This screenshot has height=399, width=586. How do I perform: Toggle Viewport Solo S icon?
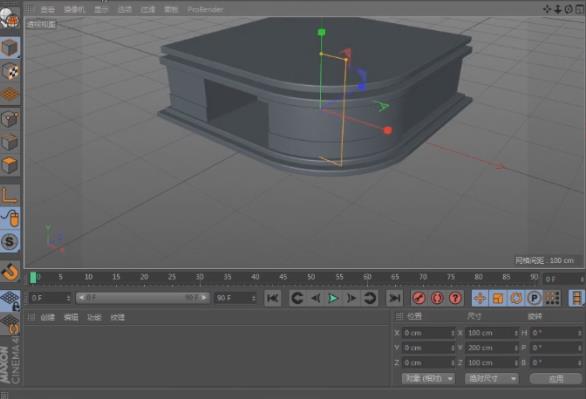10,241
